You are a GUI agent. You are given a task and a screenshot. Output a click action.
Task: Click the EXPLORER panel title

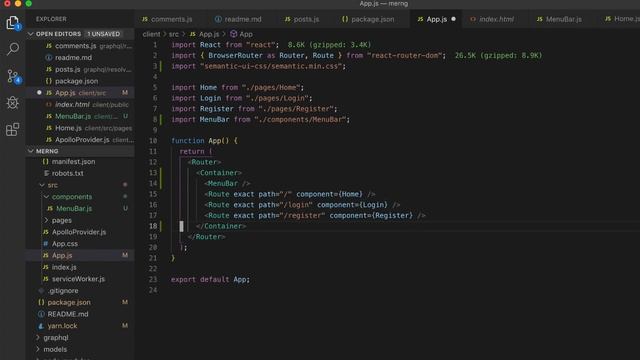pos(51,19)
